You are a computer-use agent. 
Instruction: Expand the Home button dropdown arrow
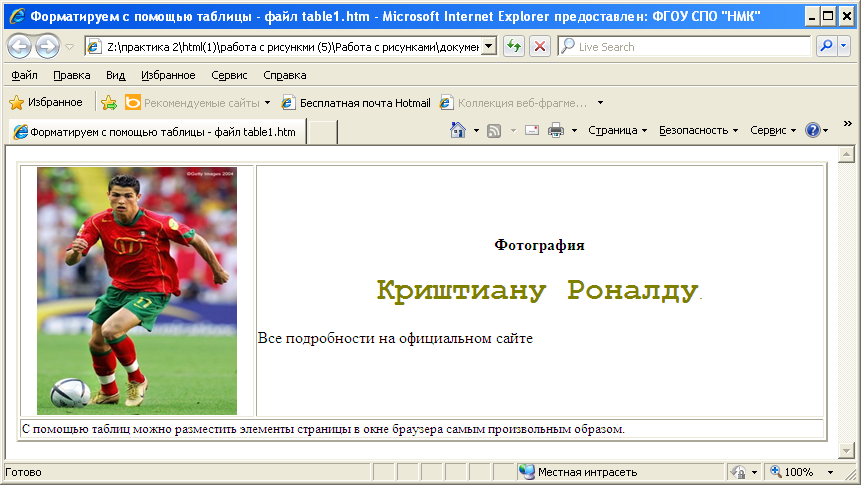click(x=476, y=131)
